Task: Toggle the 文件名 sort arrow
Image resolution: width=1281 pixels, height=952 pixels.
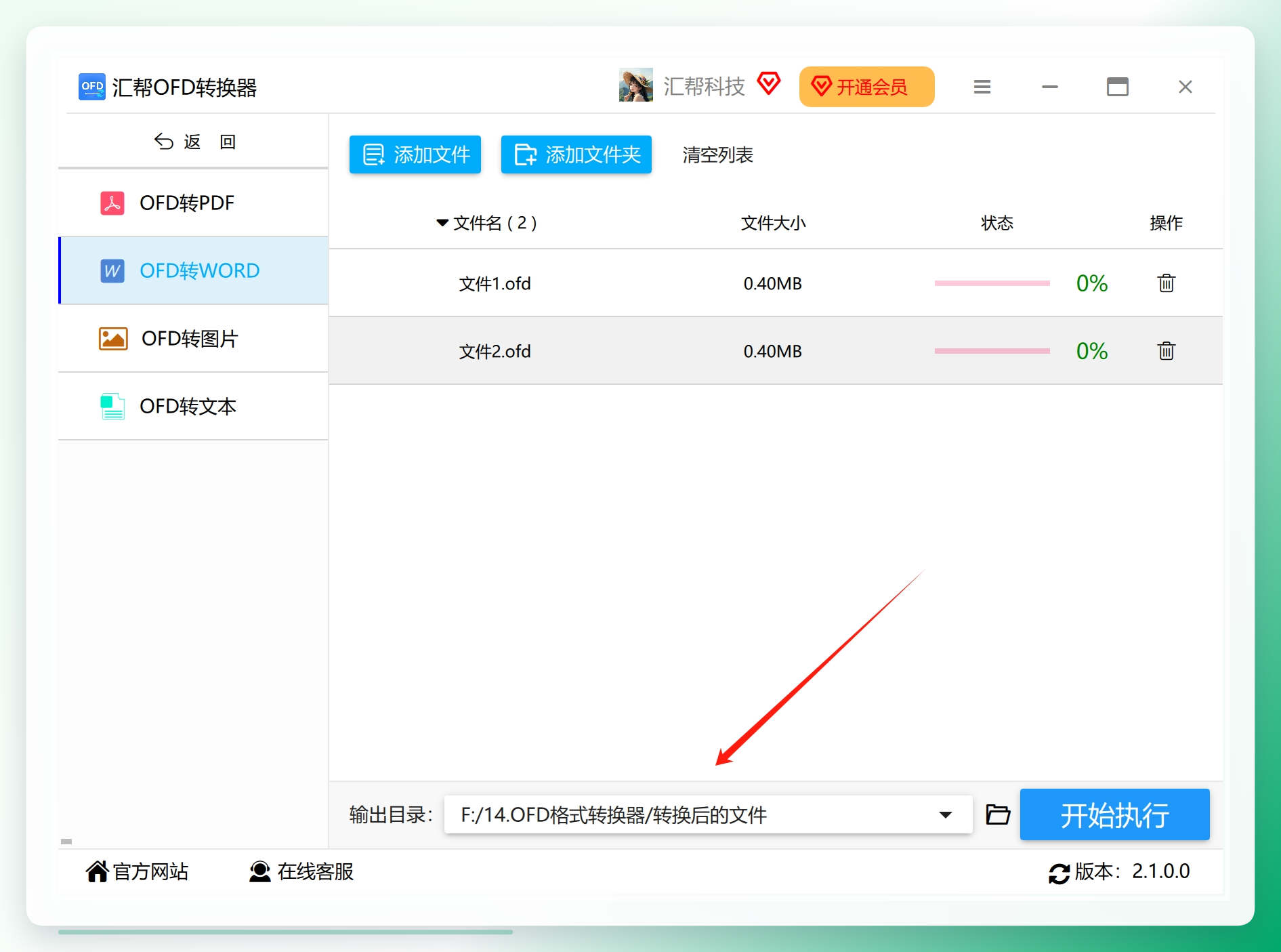Action: [x=442, y=222]
